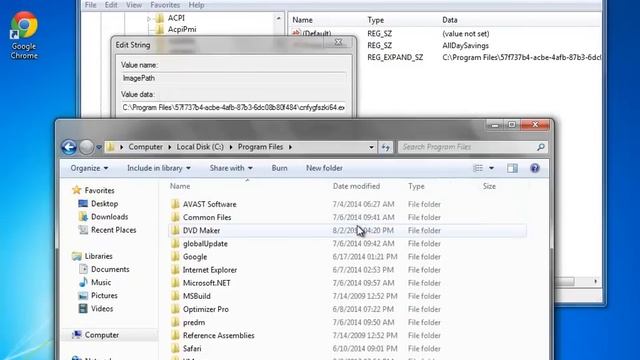Select AVAST Software folder icon
Image resolution: width=640 pixels, height=360 pixels.
[175, 204]
